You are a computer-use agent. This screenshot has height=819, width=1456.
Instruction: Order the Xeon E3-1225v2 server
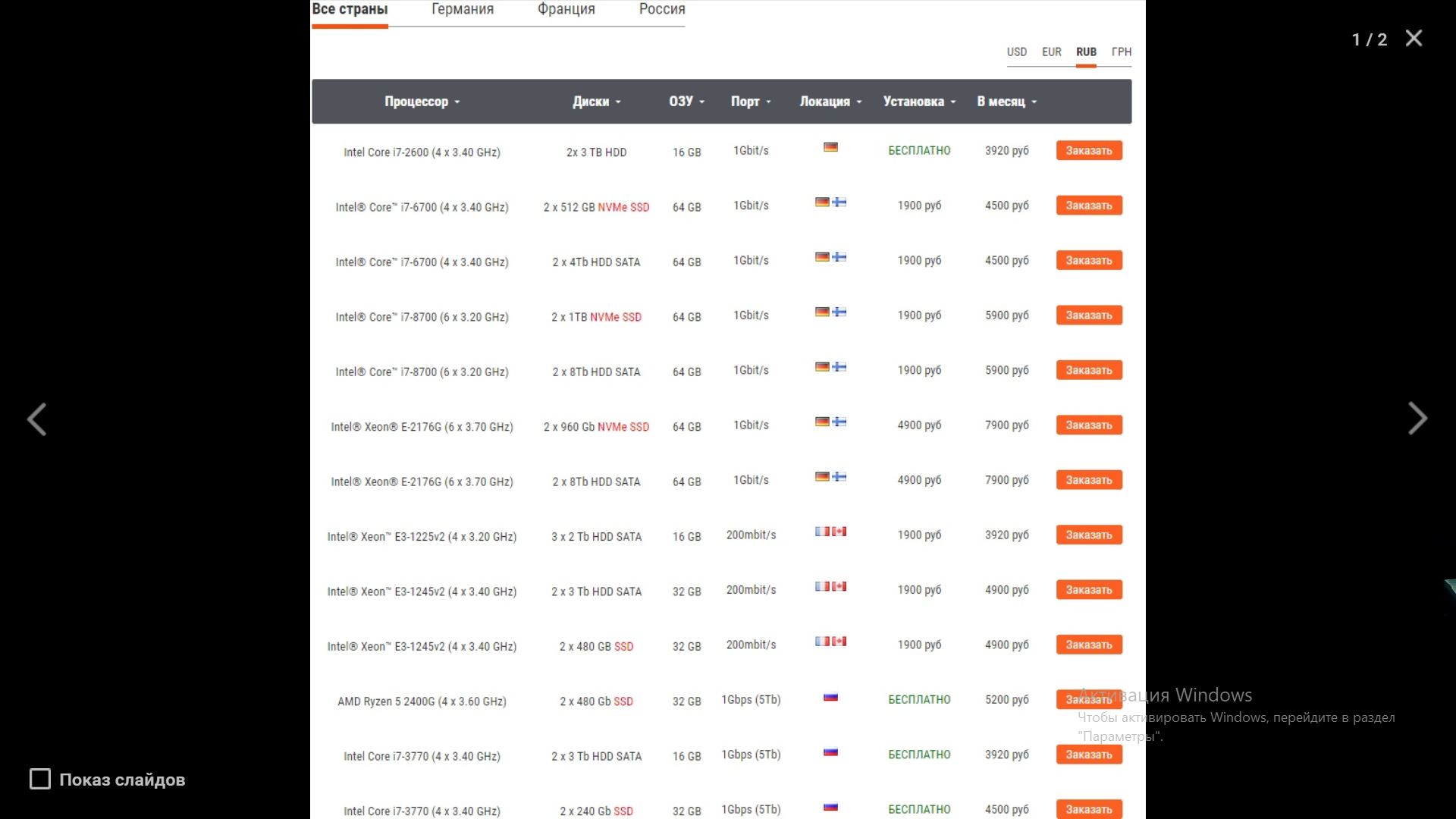[1089, 535]
